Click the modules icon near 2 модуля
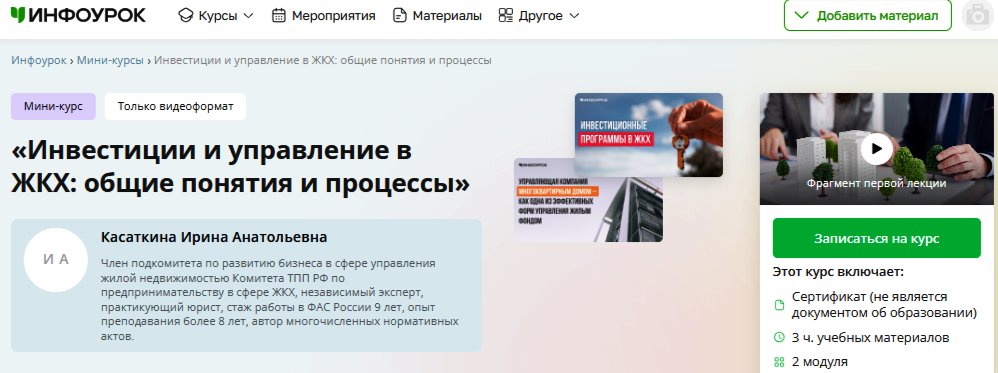Viewport: 998px width, 373px height. point(778,362)
